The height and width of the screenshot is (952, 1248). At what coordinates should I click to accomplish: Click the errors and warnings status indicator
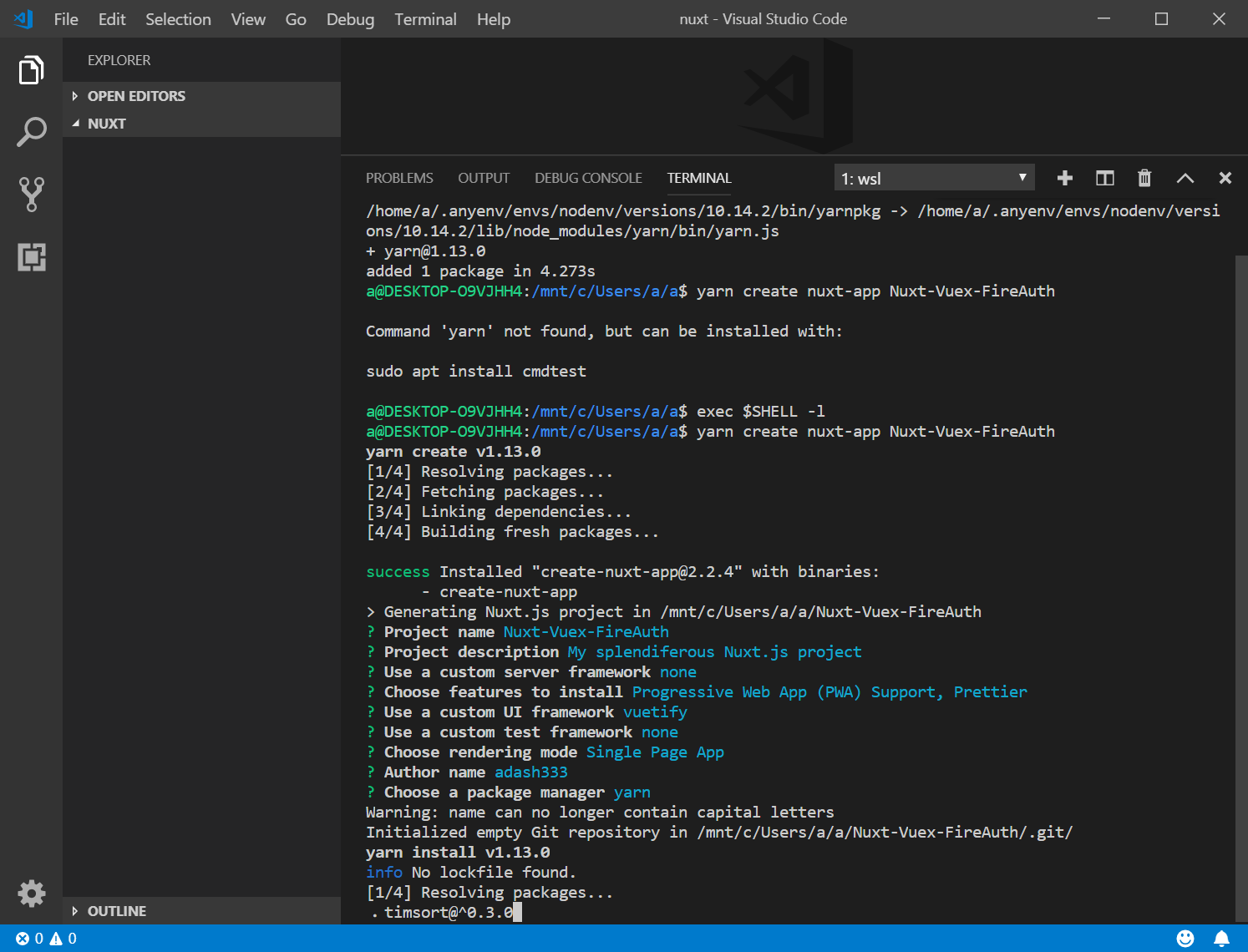[x=46, y=939]
